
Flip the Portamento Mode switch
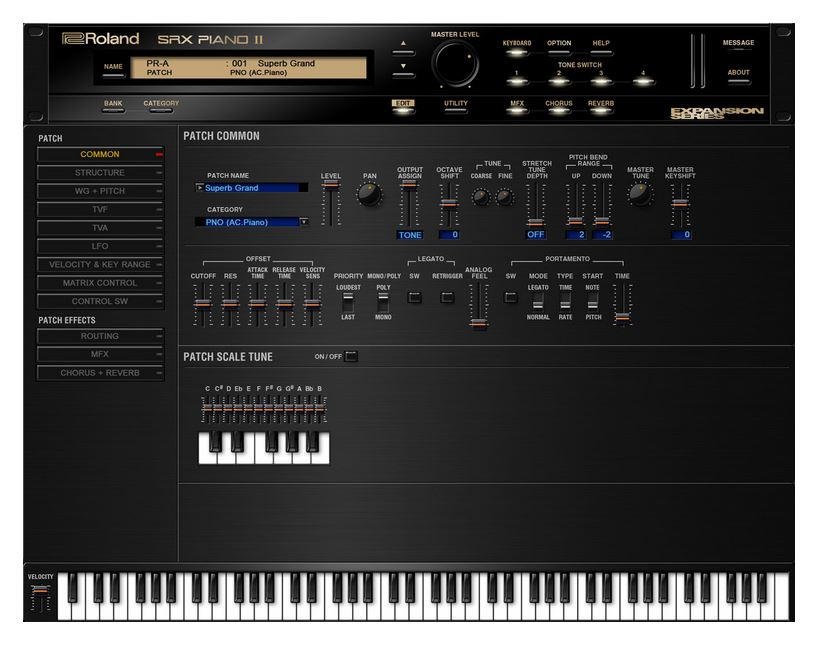point(538,302)
